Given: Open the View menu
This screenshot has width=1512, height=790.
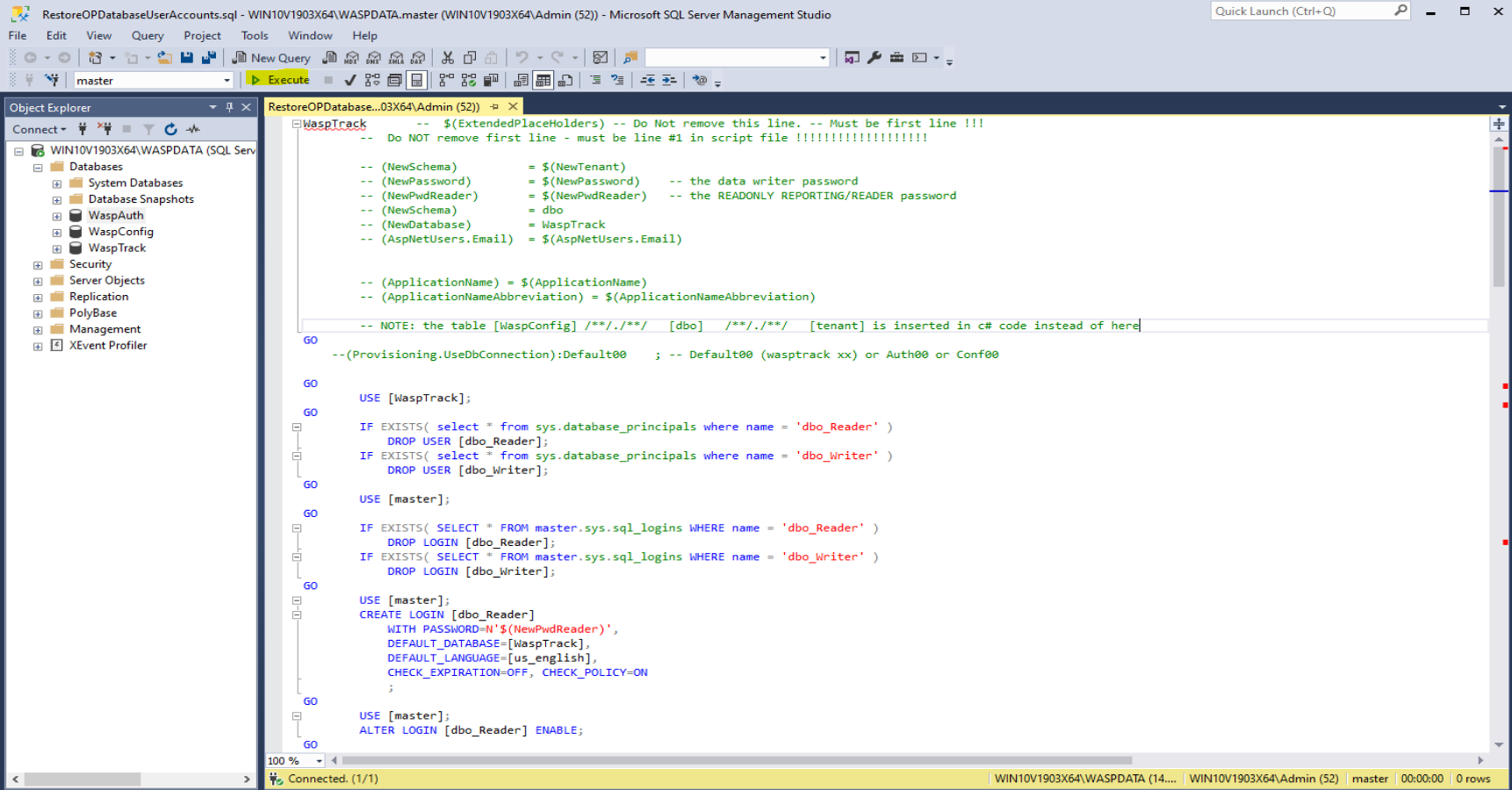Looking at the screenshot, I should tap(98, 35).
